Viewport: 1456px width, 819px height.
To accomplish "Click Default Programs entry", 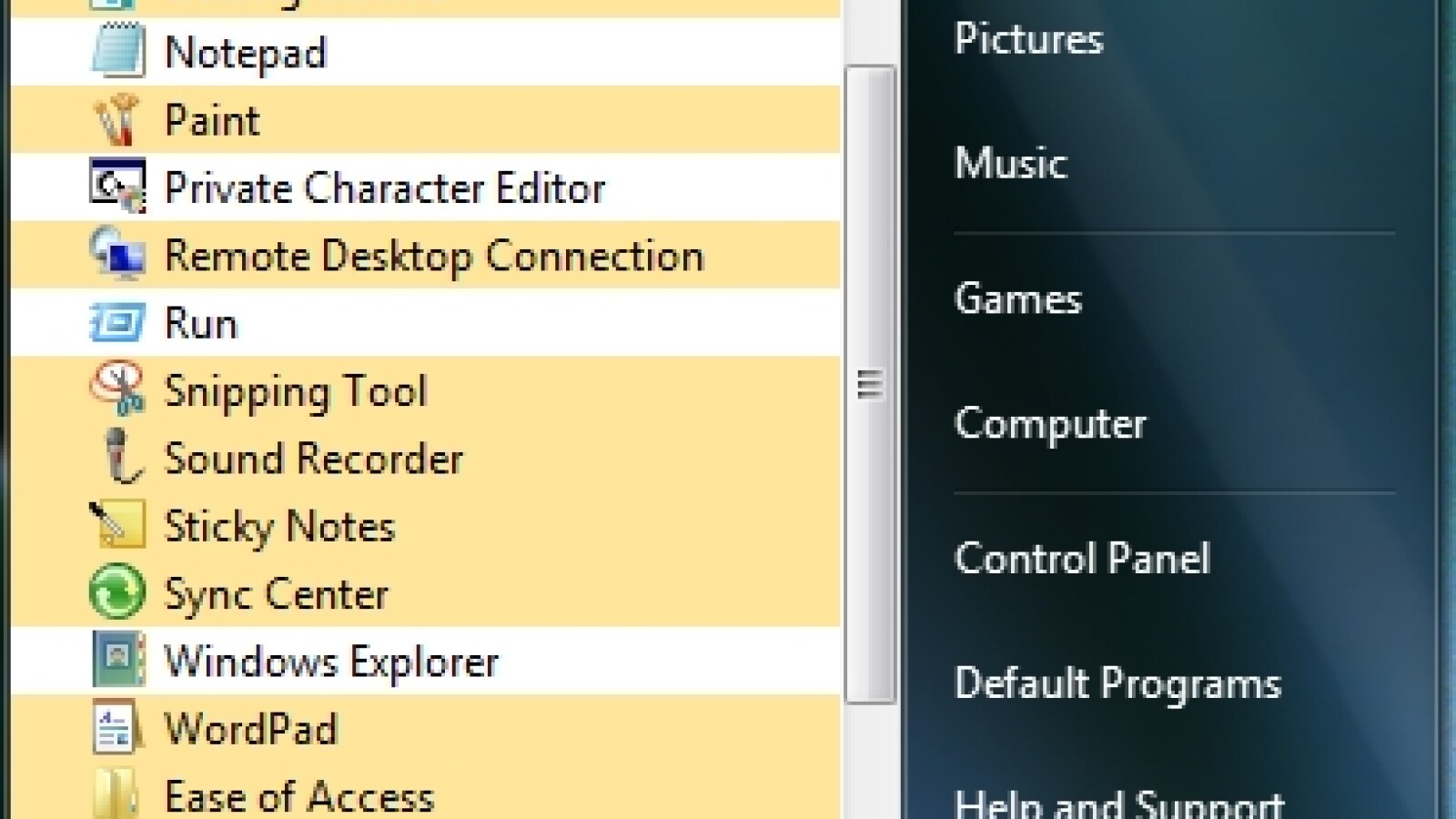I will pos(1117,683).
